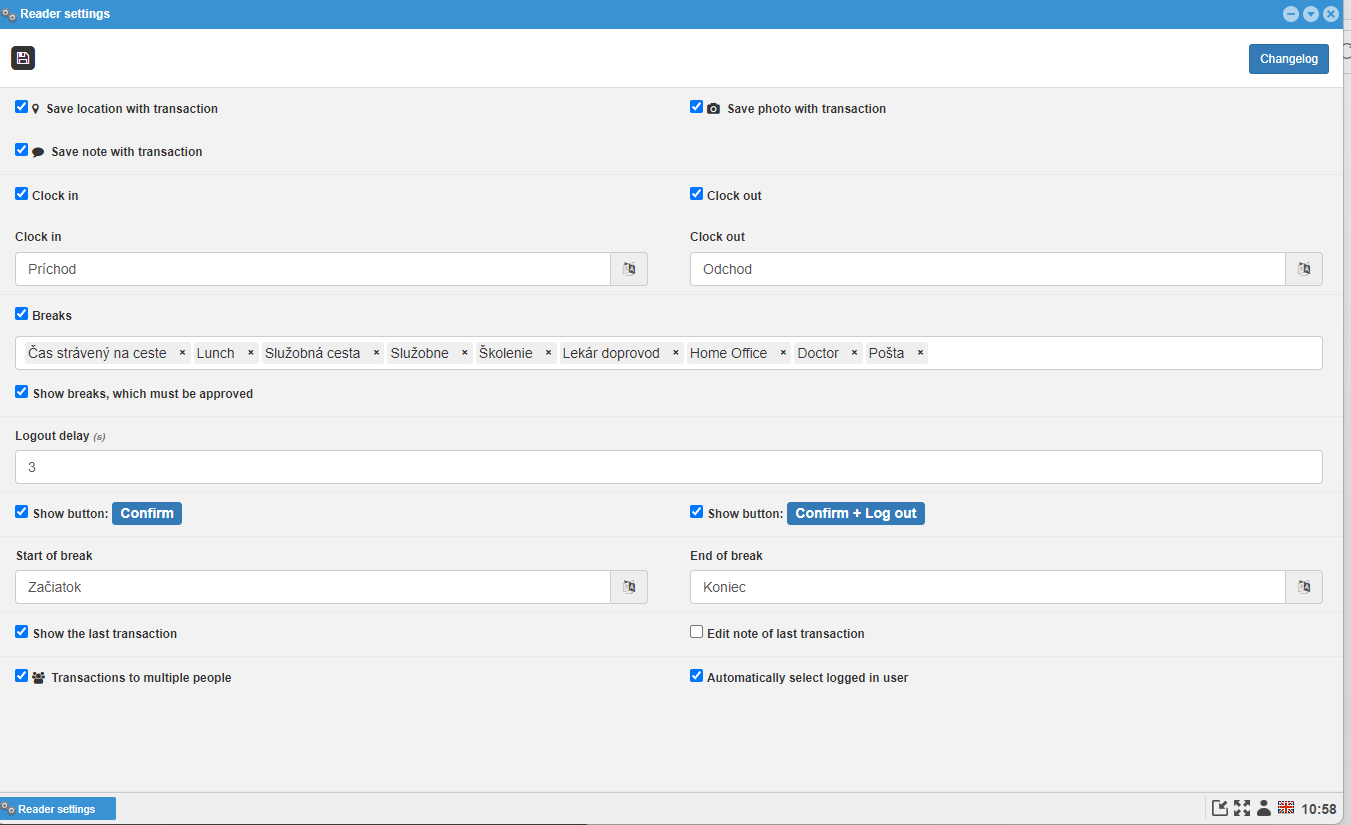This screenshot has width=1351, height=825.
Task: Select the Reader settings taskbar tab
Action: pyautogui.click(x=57, y=808)
